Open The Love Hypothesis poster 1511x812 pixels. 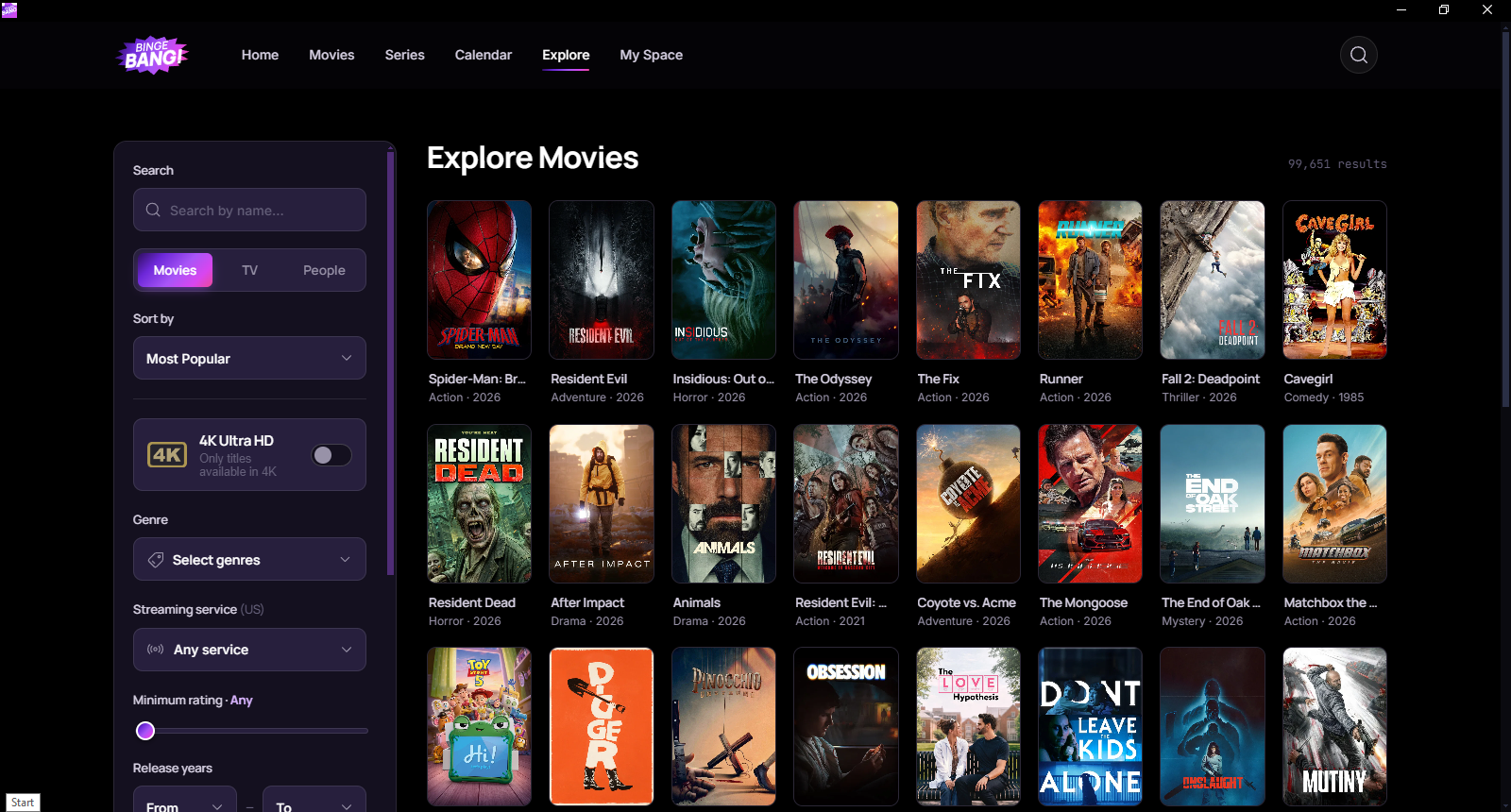(x=968, y=726)
